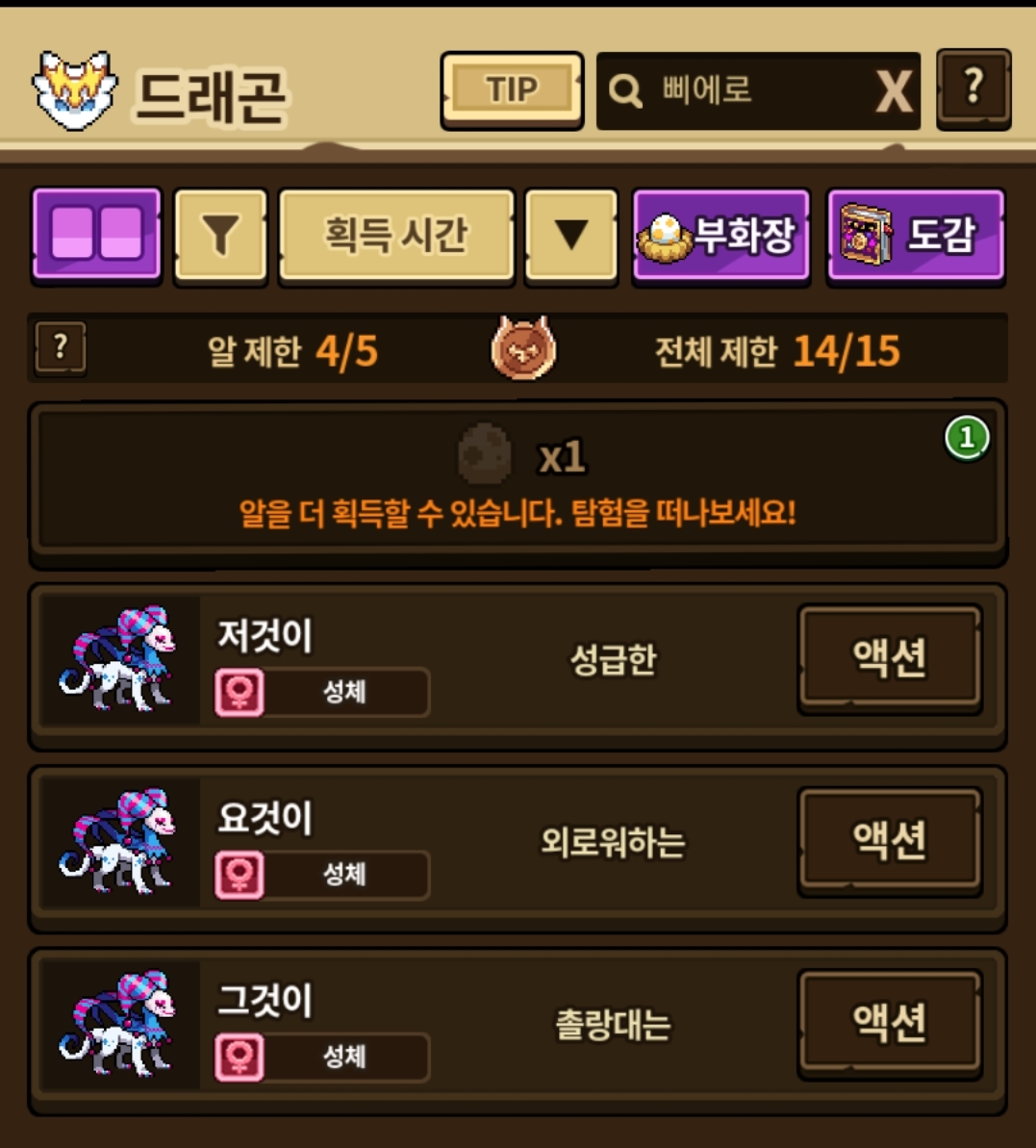
Task: Tap the green number 1 notification badge
Action: click(x=967, y=438)
